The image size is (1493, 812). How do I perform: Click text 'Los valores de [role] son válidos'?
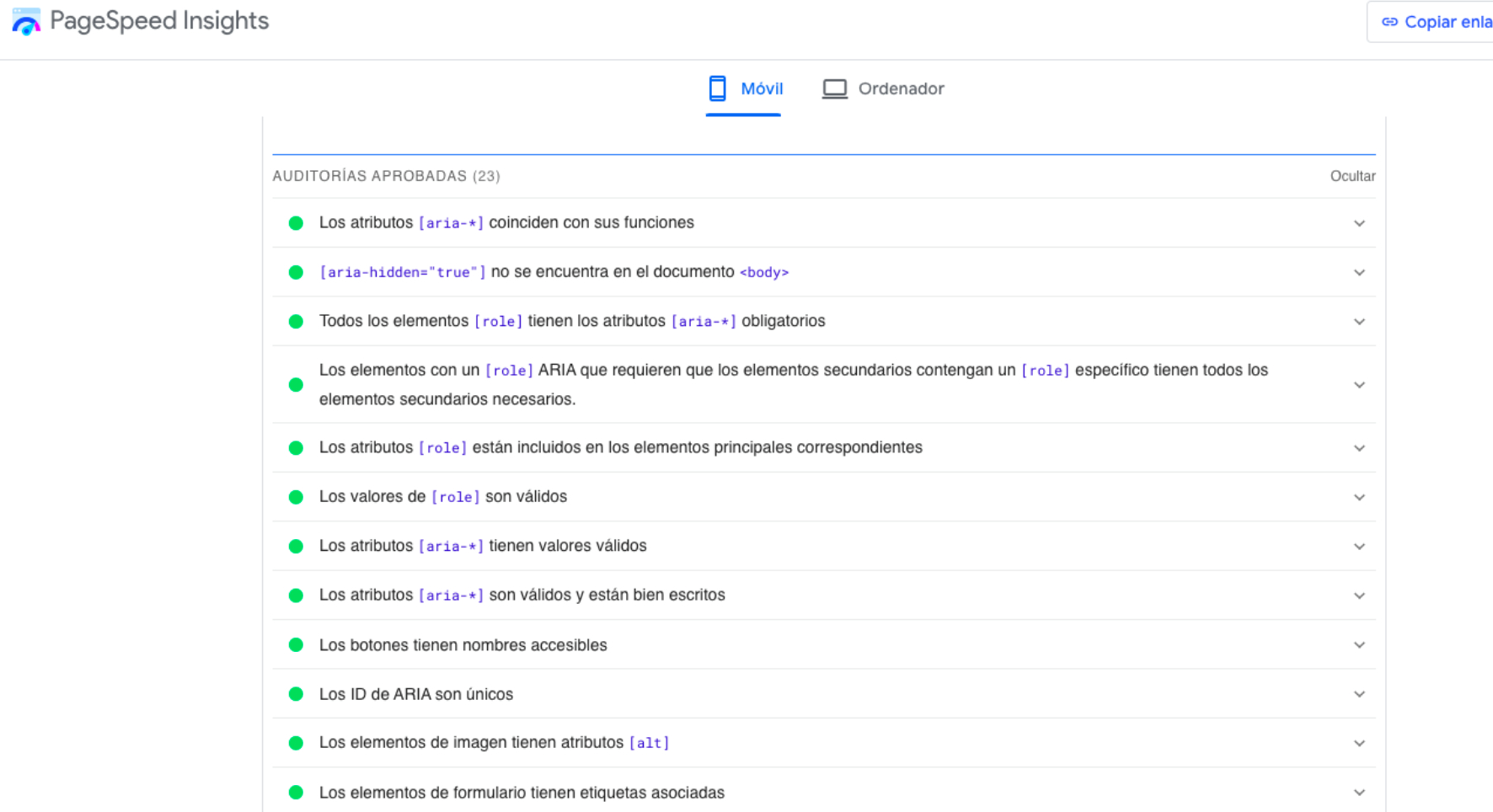[443, 496]
